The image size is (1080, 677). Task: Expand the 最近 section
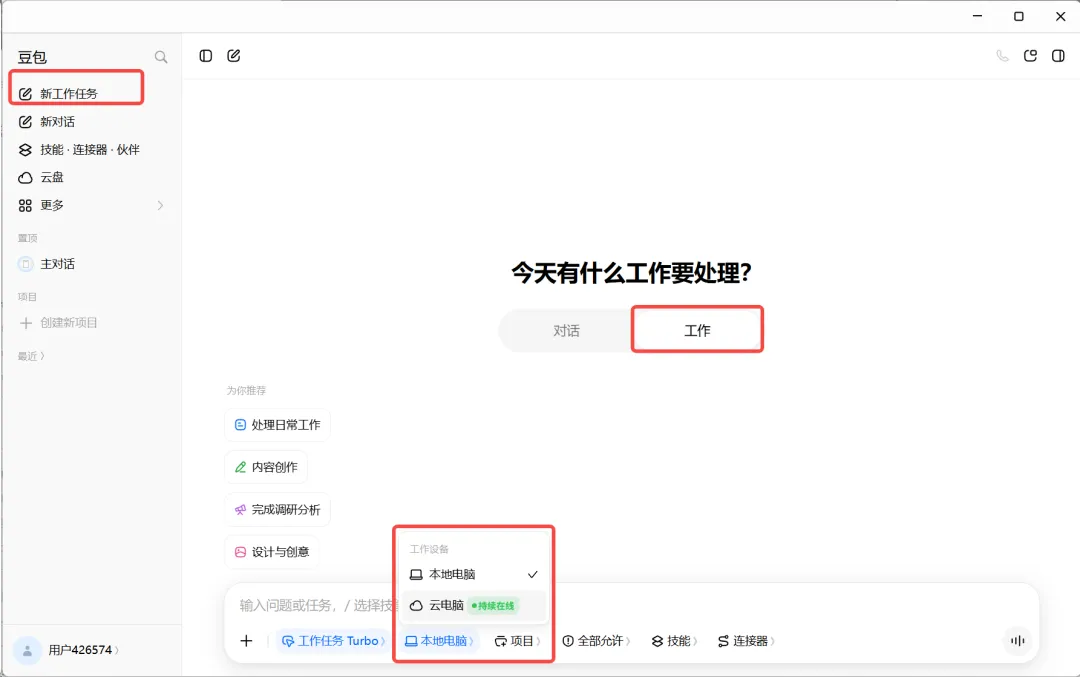point(31,356)
